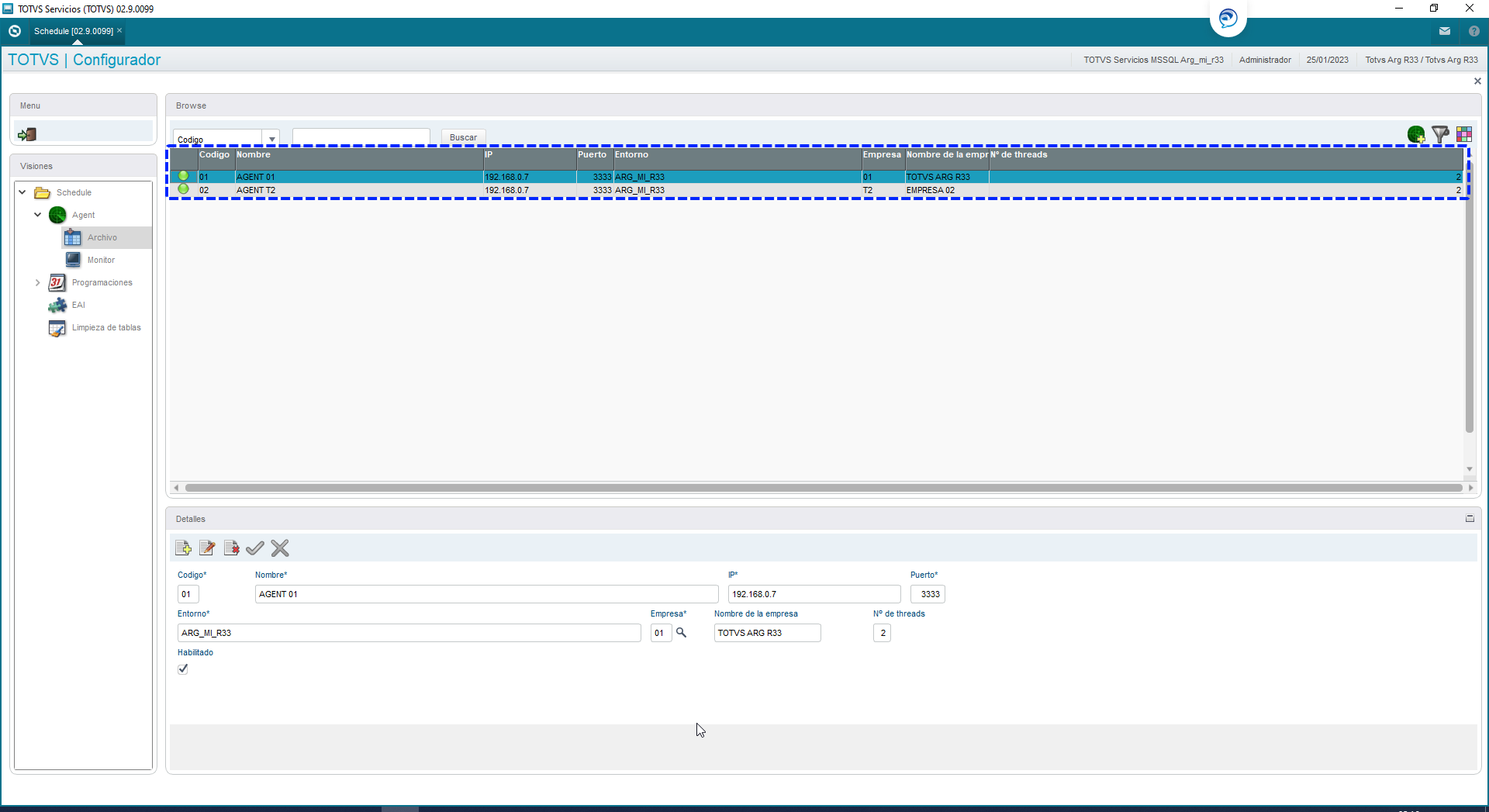Viewport: 1489px width, 812px height.
Task: Click the magnifier lookup next to Empresa
Action: [681, 633]
